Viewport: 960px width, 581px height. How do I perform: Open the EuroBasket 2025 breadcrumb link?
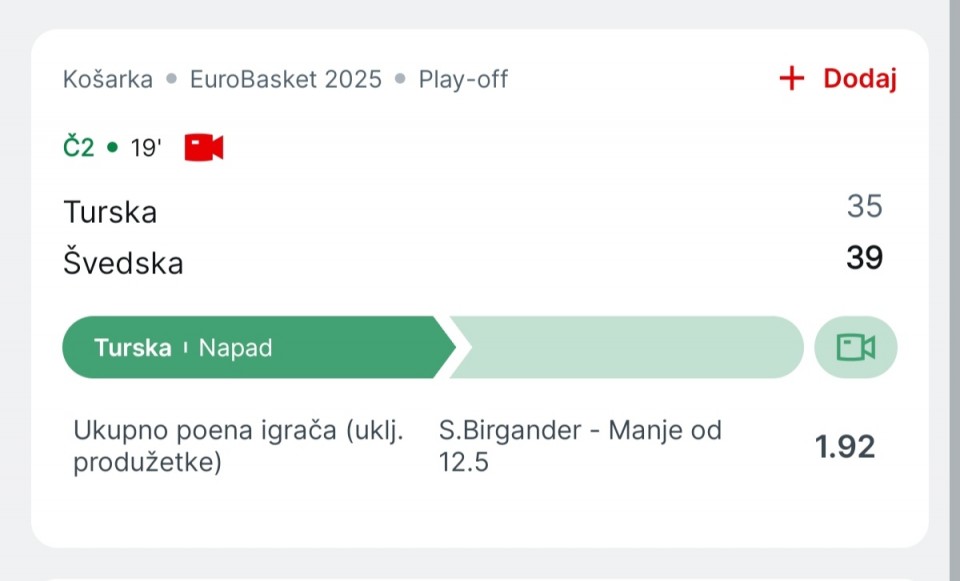coord(286,80)
